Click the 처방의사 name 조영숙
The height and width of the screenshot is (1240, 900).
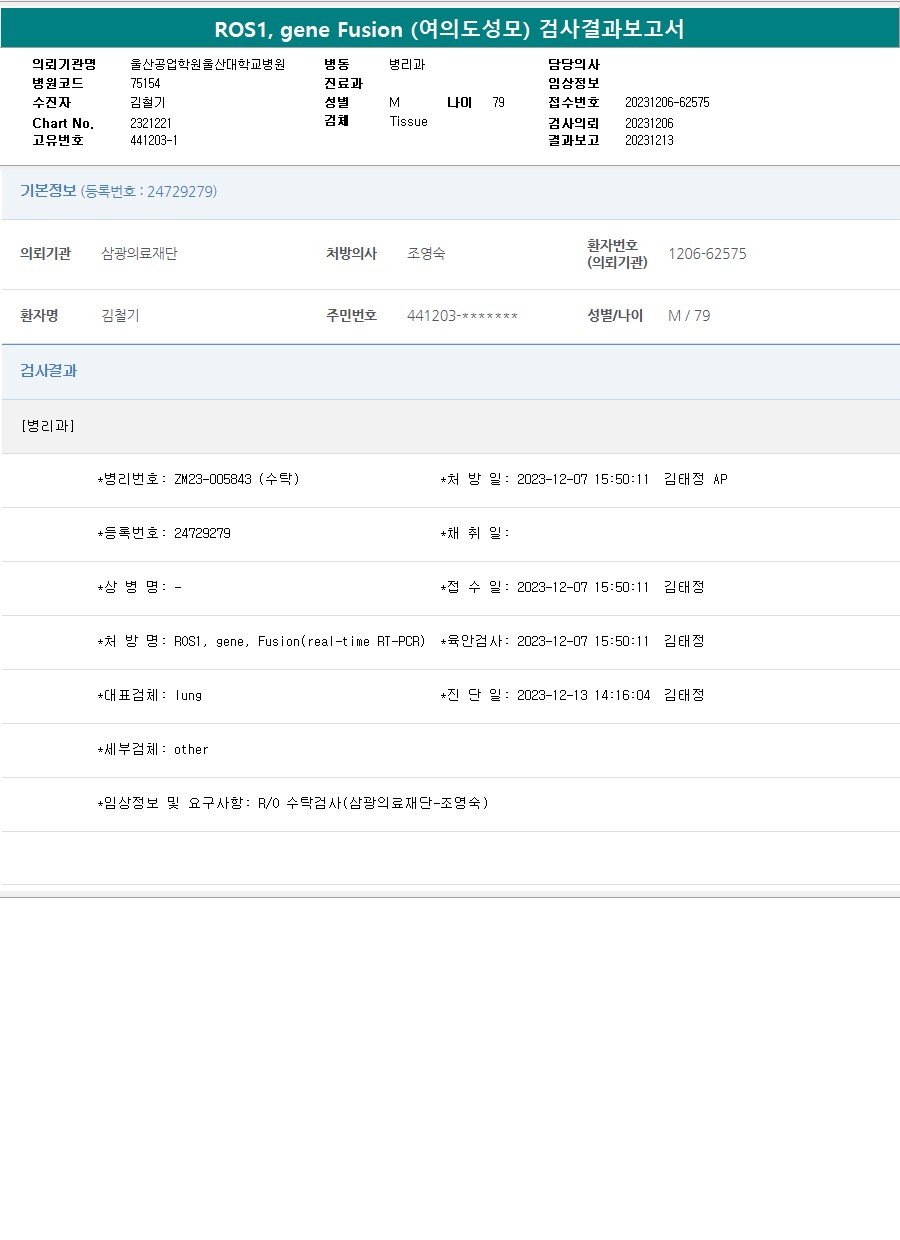pos(426,254)
